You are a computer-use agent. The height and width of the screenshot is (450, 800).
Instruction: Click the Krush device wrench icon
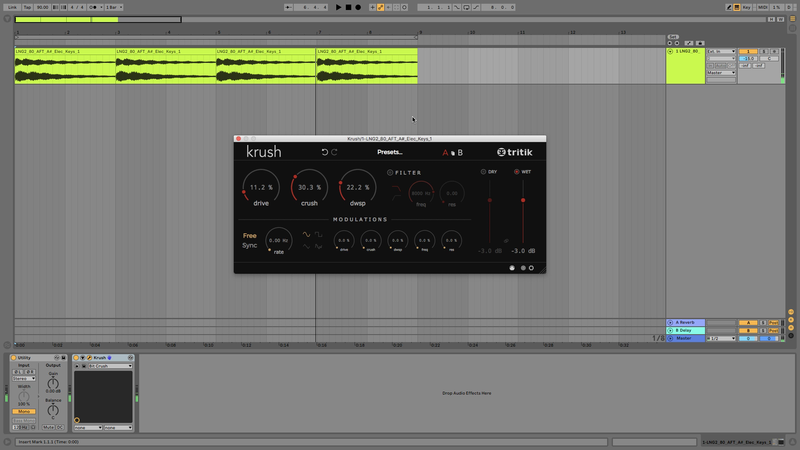(89, 358)
